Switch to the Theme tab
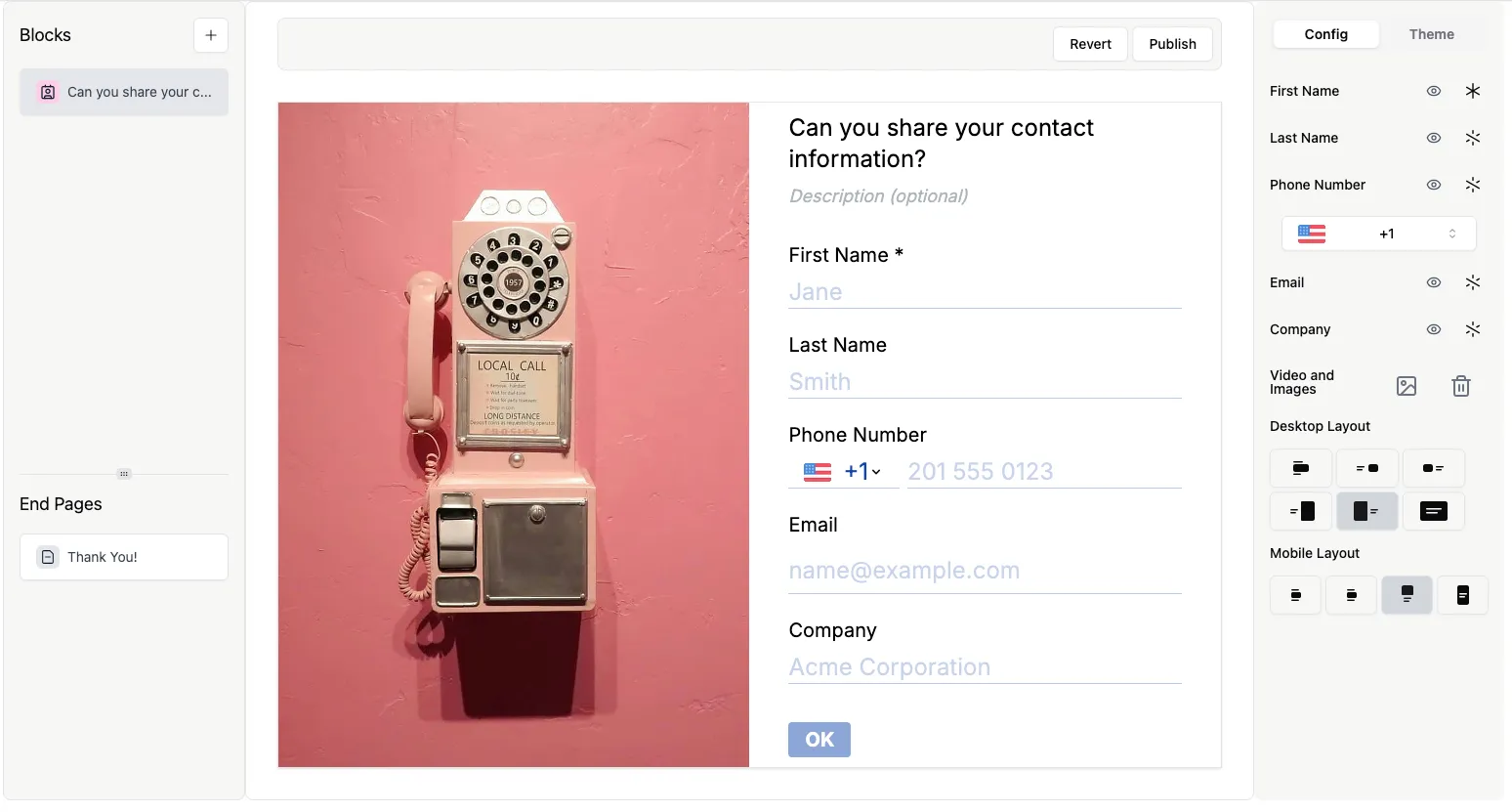 (1431, 34)
